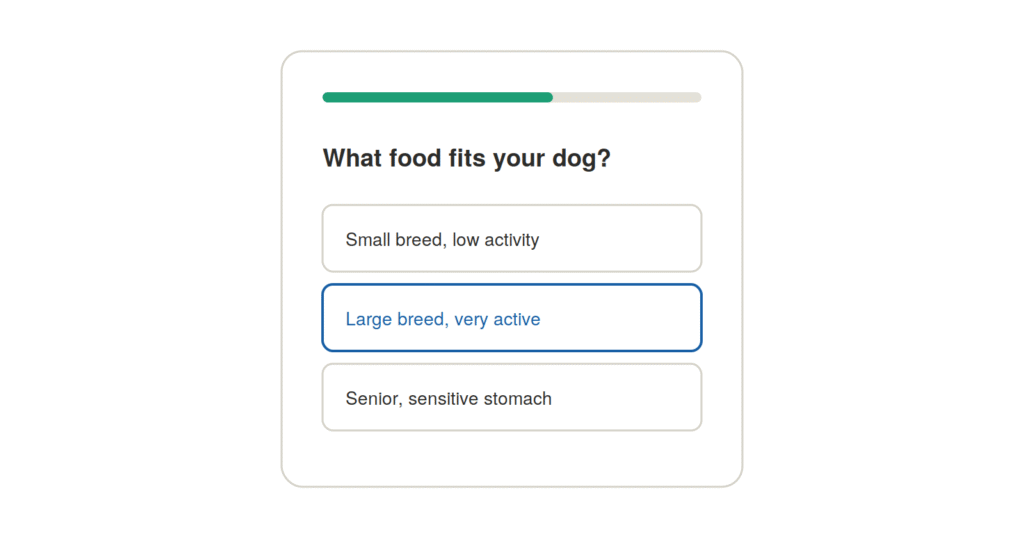Click empty space right of "very active" text
The image size is (1024, 538).
point(620,318)
